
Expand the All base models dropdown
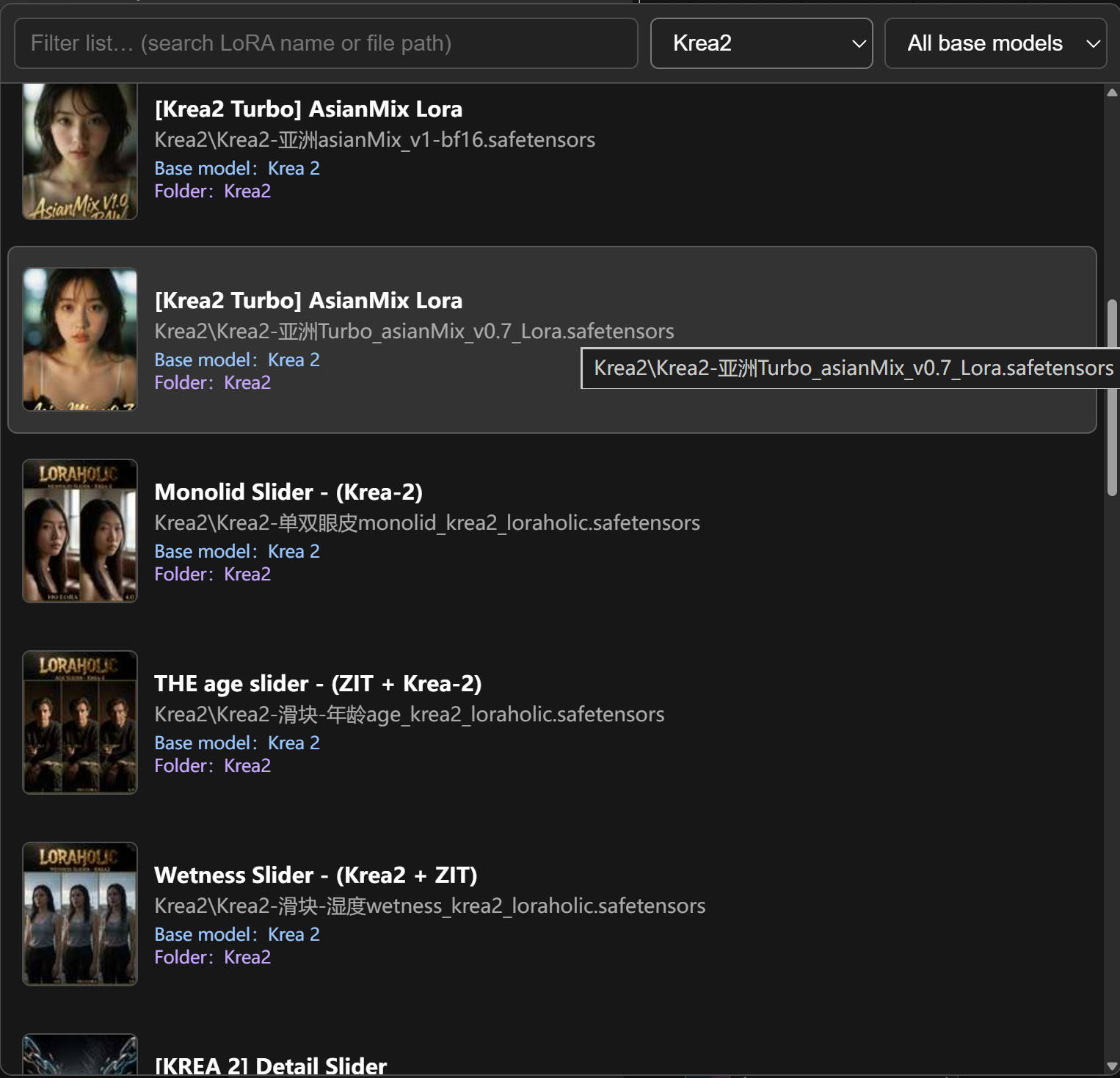click(995, 43)
